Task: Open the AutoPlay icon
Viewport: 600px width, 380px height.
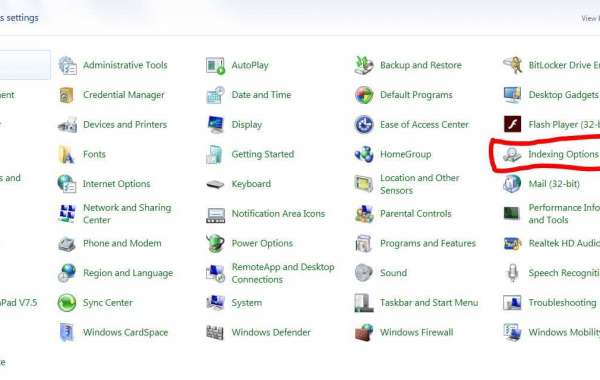Action: pyautogui.click(x=215, y=65)
